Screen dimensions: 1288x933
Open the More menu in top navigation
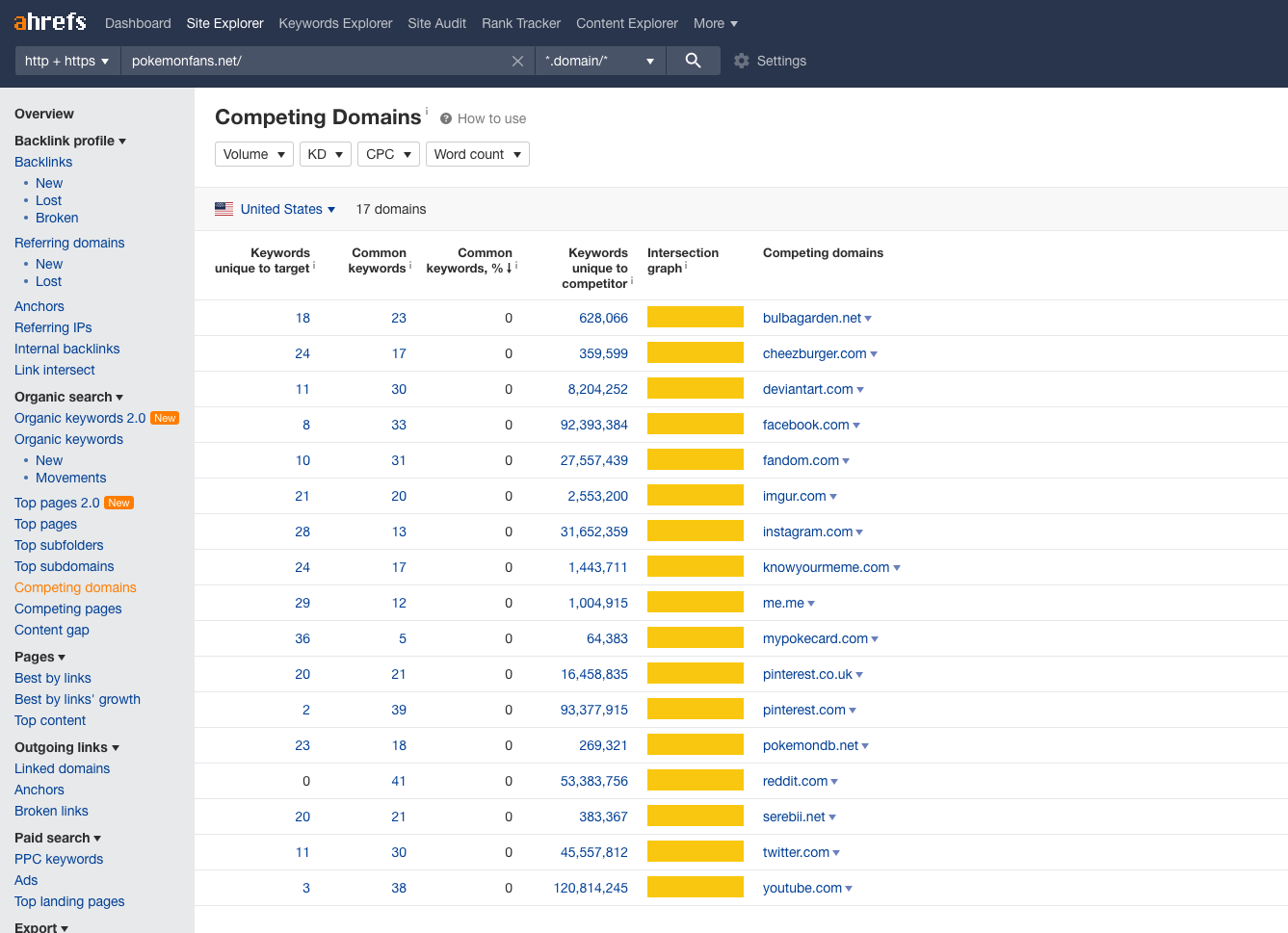point(715,23)
